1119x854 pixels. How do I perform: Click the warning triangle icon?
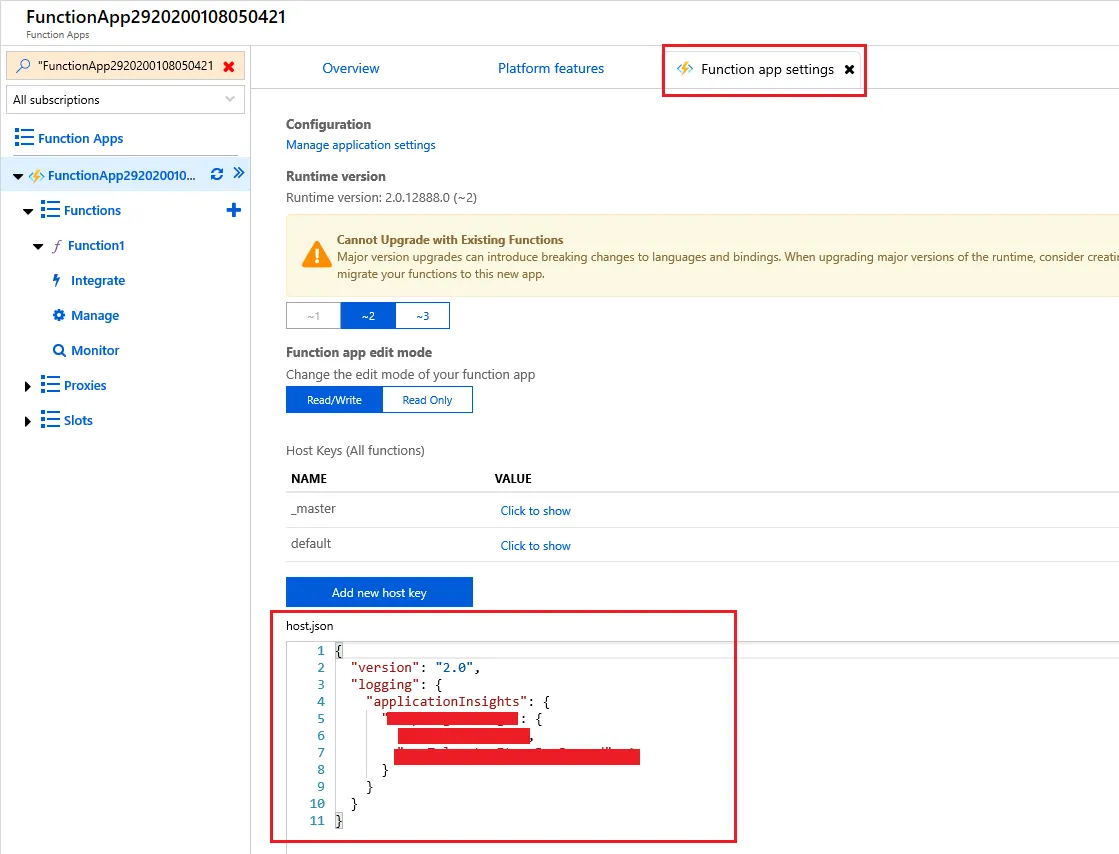coord(316,255)
